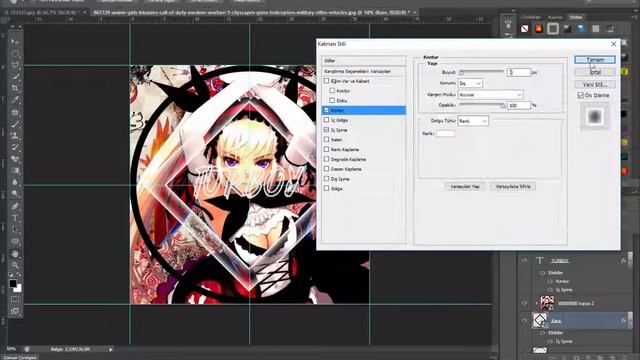Image resolution: width=640 pixels, height=360 pixels.
Task: Select the Hand tool
Action: pyautogui.click(x=15, y=254)
